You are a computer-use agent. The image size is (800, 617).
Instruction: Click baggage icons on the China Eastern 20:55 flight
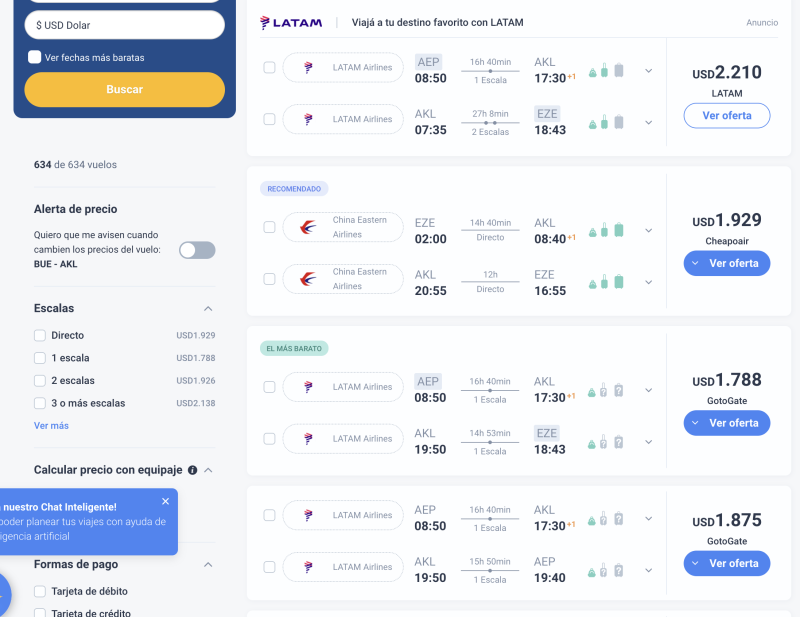pyautogui.click(x=606, y=281)
